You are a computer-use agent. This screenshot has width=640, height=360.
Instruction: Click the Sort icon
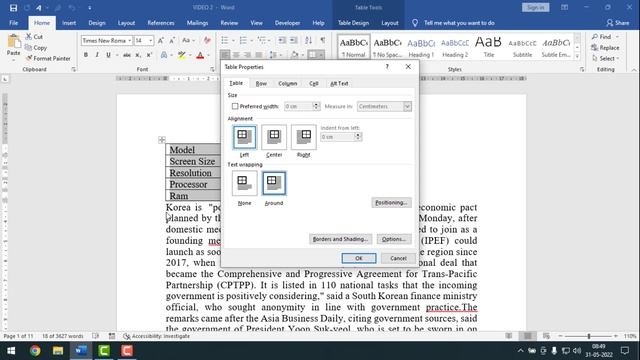pyautogui.click(x=309, y=40)
